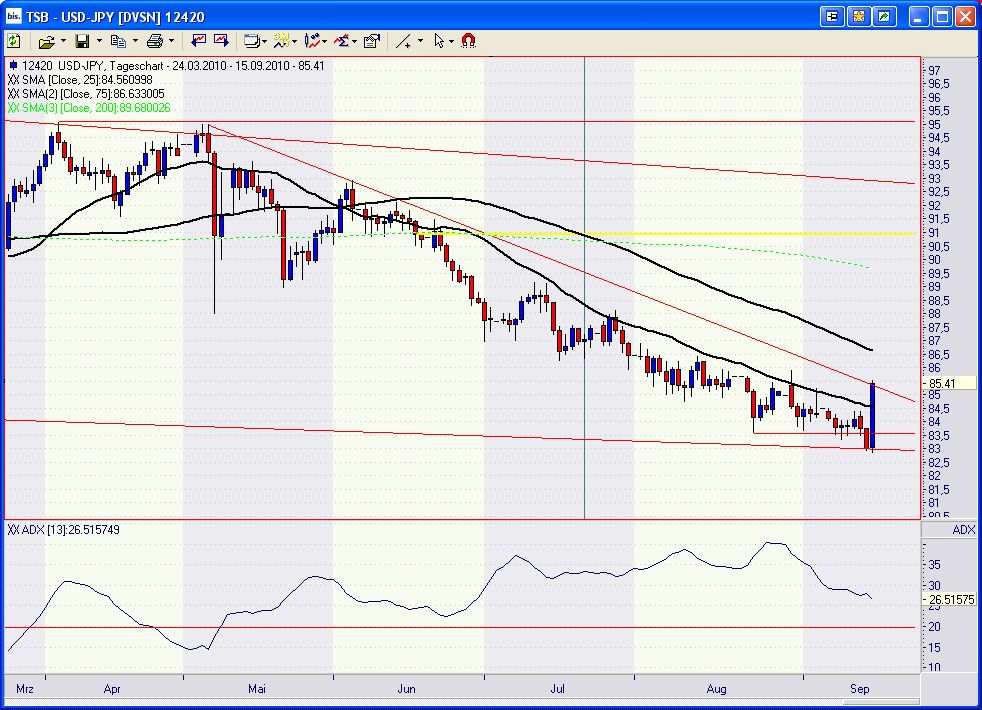Click the window layout icon
Viewport: 982px width, 710px height.
point(251,41)
